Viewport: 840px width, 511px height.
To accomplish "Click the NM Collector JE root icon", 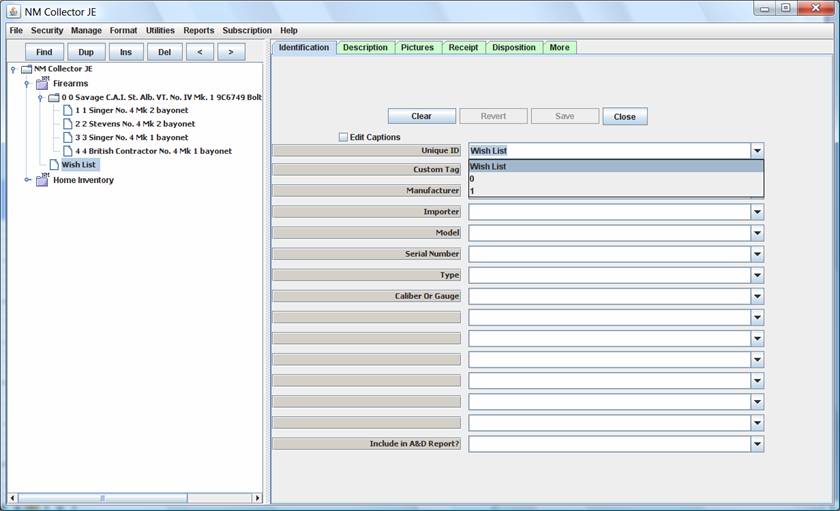I will 27,69.
